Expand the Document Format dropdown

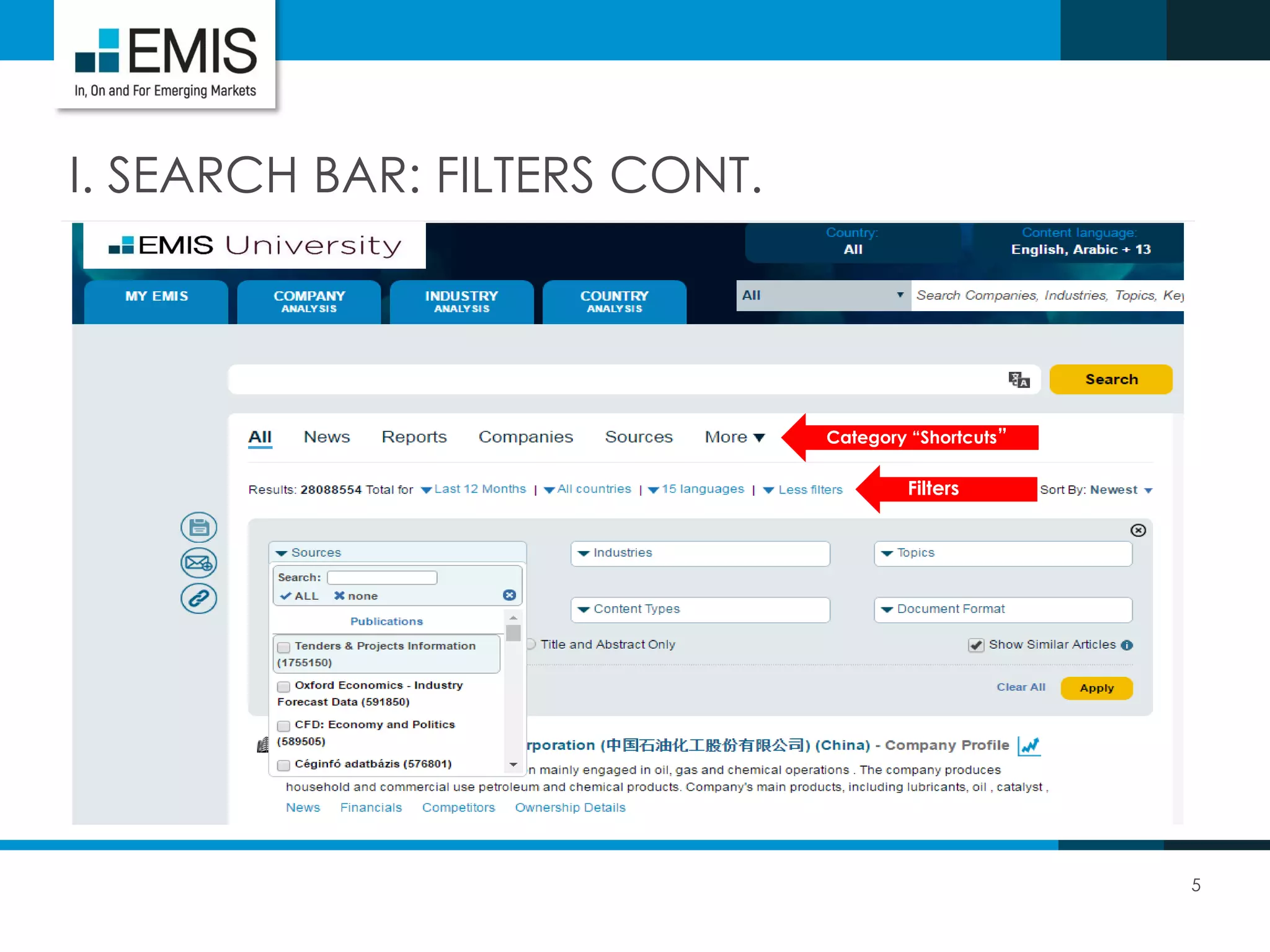tap(1003, 609)
